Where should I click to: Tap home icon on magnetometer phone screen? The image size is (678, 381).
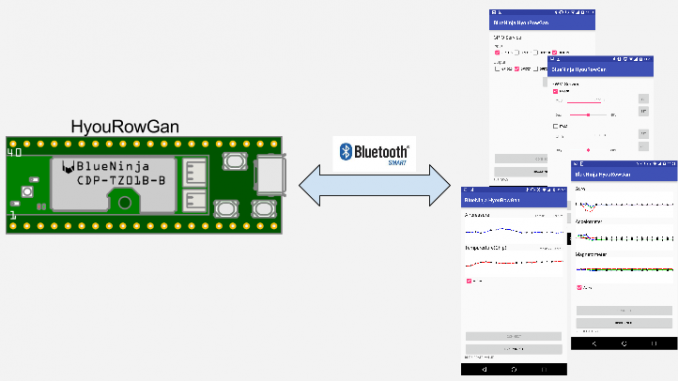[x=624, y=343]
